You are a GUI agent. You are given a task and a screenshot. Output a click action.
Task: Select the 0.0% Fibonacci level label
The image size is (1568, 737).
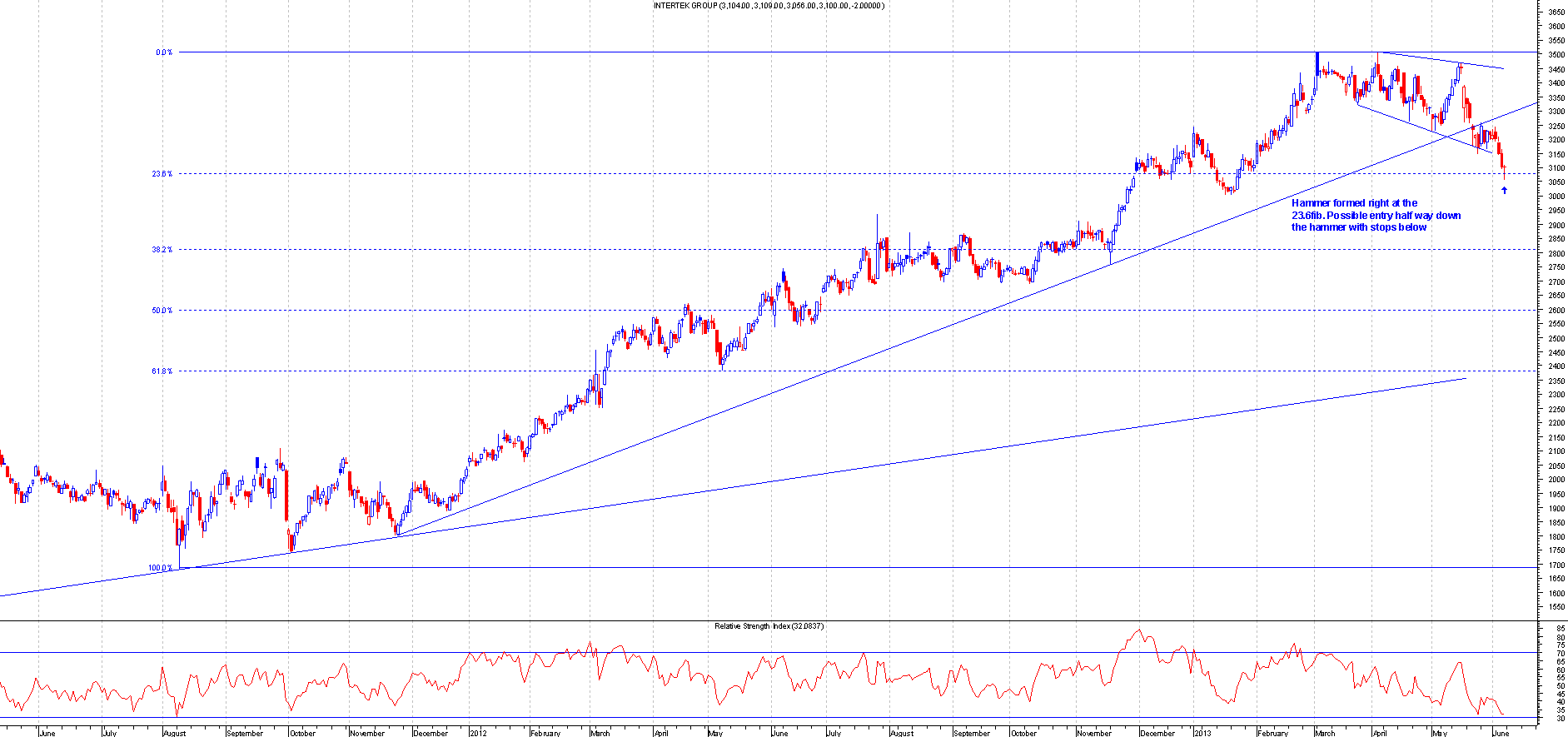[x=164, y=52]
